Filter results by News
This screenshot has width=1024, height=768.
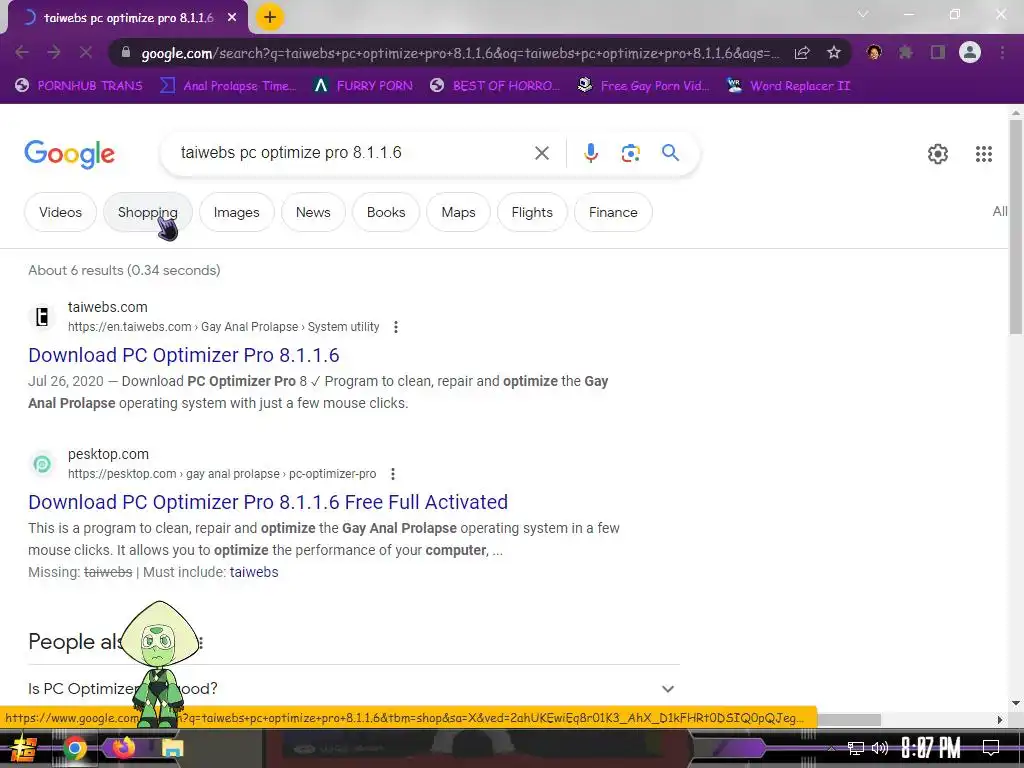click(313, 212)
